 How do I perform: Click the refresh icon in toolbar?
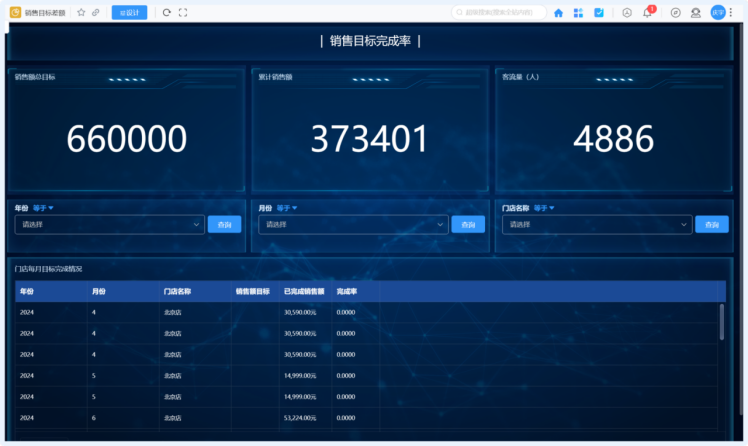click(167, 13)
